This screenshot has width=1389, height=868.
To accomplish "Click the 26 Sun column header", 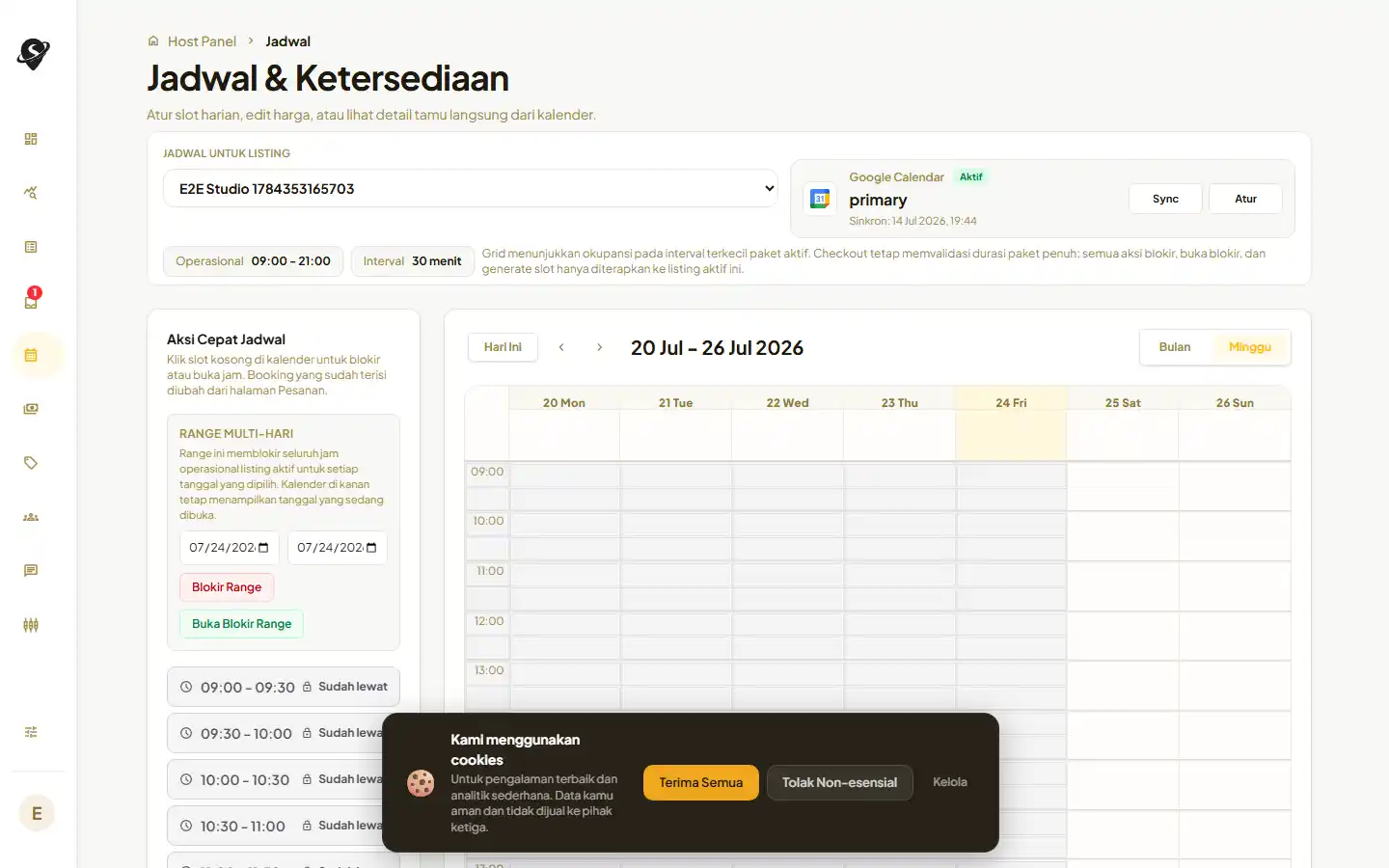I will tap(1235, 402).
